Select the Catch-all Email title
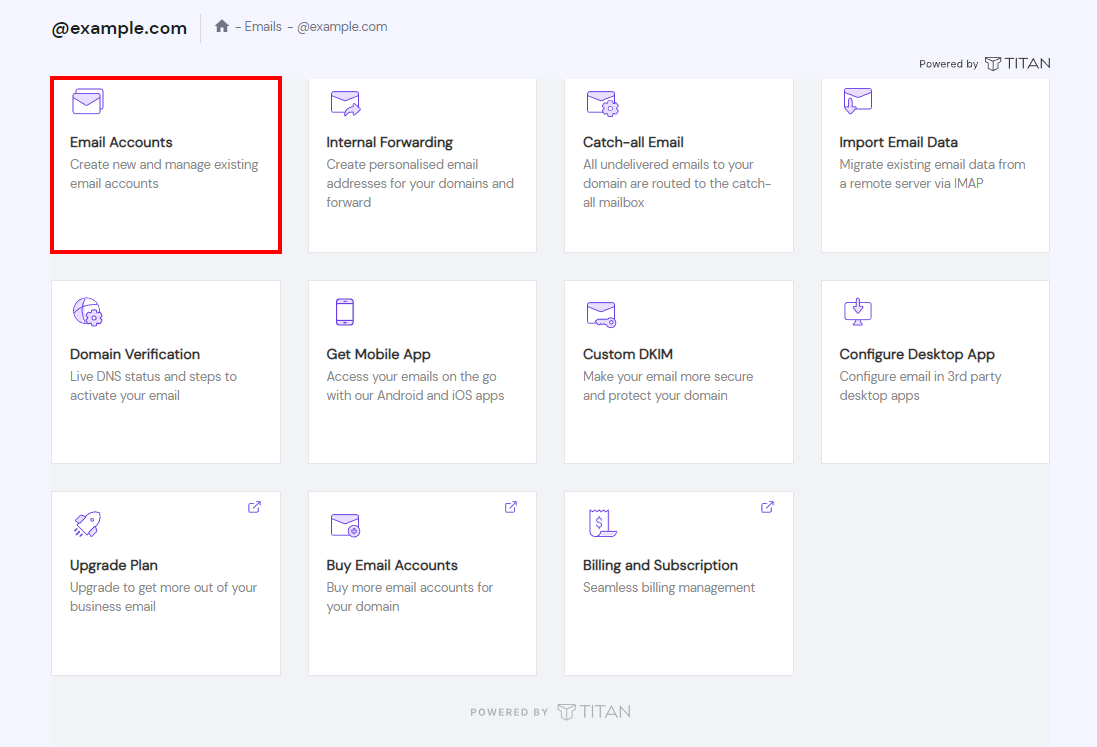This screenshot has width=1097, height=747. click(x=633, y=142)
